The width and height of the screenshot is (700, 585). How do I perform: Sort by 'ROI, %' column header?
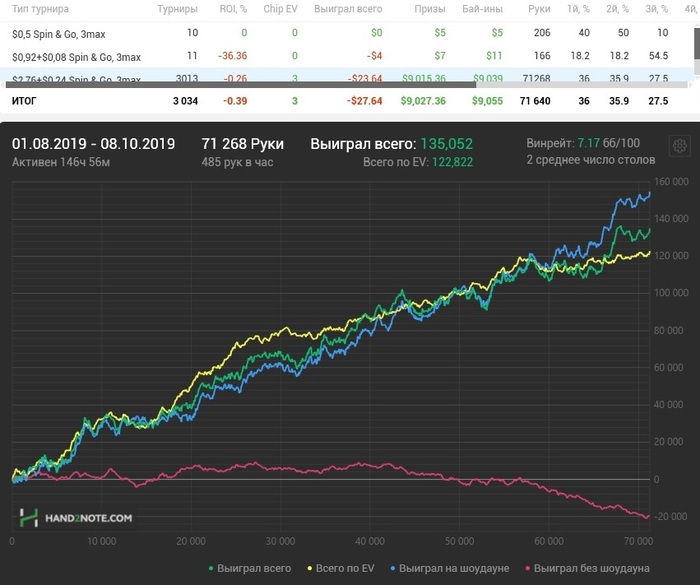[233, 9]
